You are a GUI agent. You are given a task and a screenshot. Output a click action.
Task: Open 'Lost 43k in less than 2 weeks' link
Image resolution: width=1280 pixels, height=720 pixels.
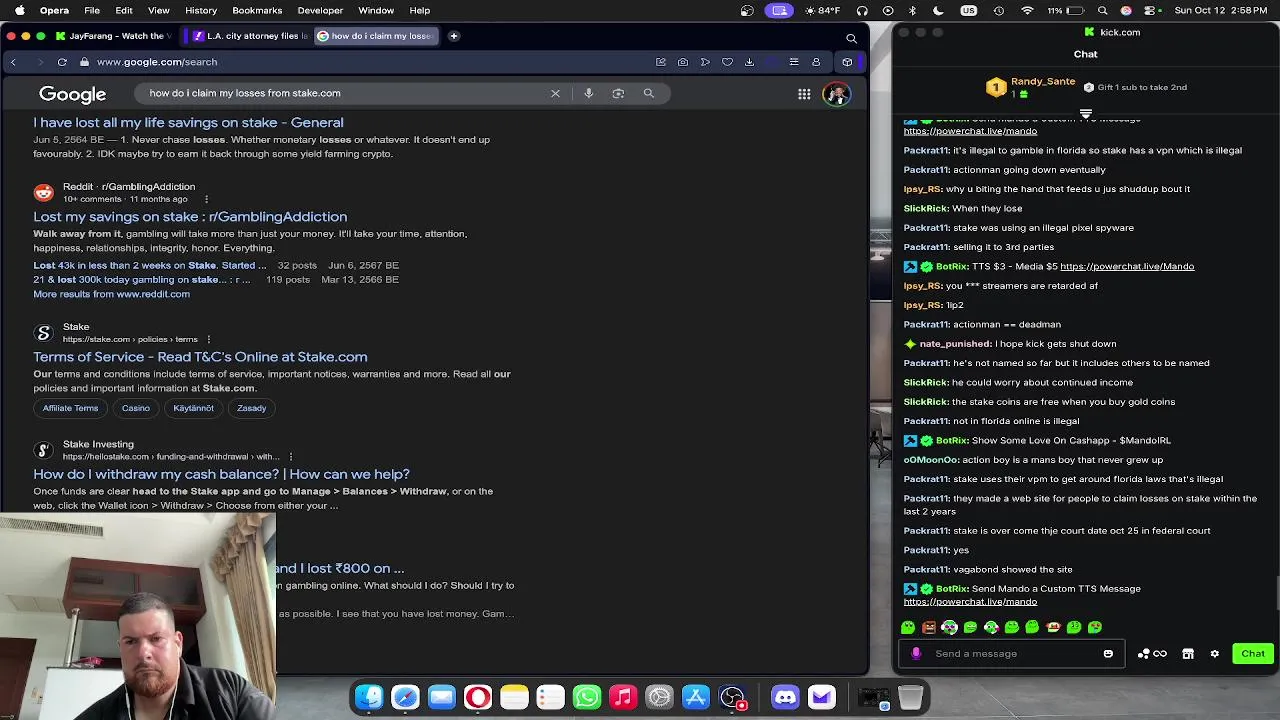(150, 265)
